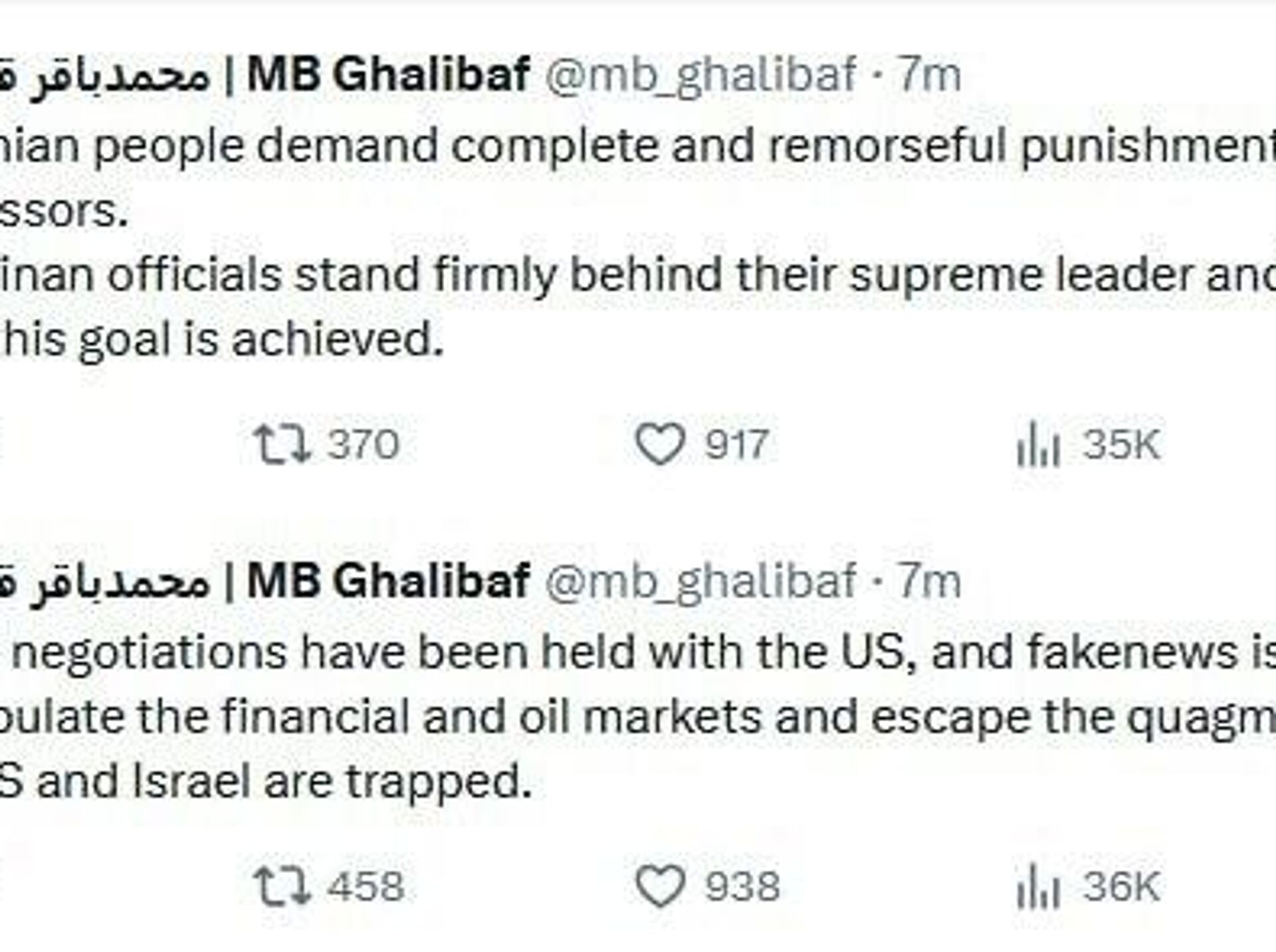Viewport: 1276px width, 952px height.
Task: Open the views chart icon beside 35K
Action: (1038, 445)
